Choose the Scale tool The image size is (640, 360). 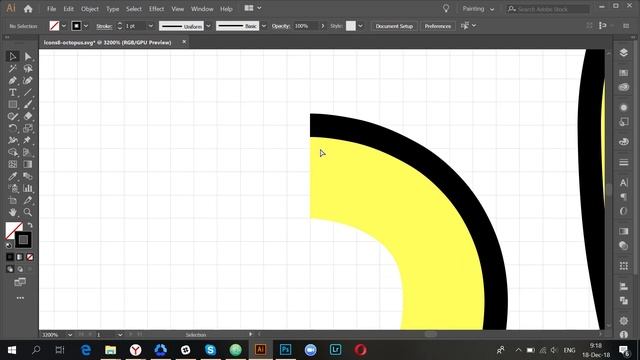pyautogui.click(x=28, y=128)
